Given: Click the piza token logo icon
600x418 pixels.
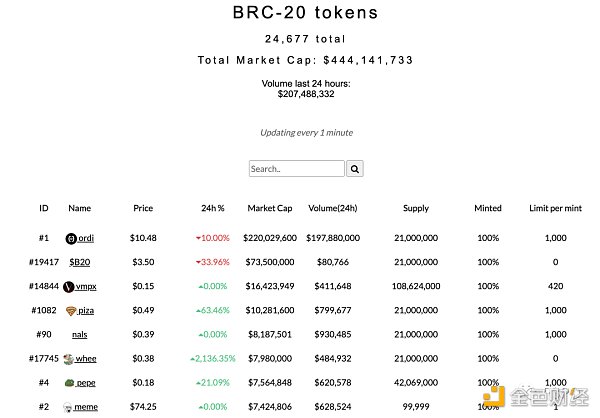Looking at the screenshot, I should coord(71,310).
